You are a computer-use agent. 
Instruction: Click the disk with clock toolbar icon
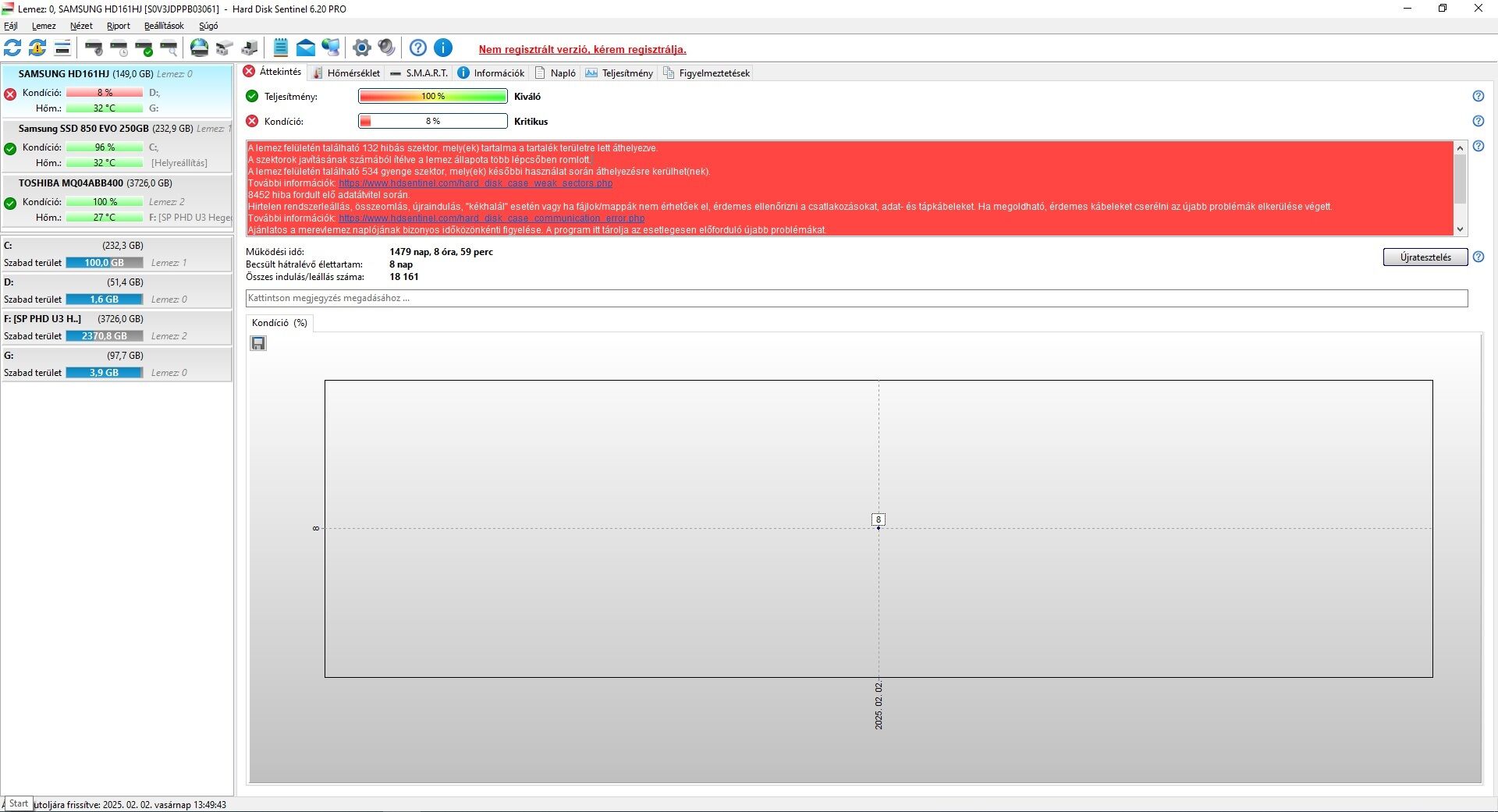coord(119,48)
